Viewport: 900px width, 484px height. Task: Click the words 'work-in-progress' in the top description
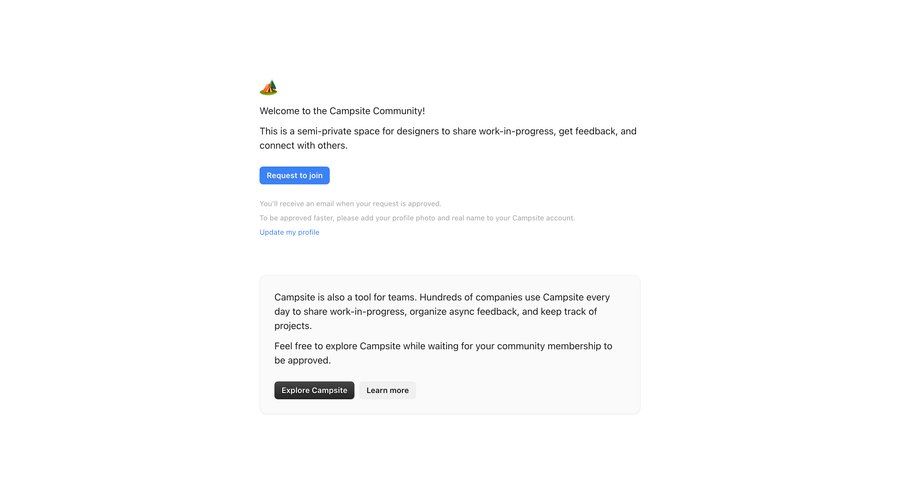(516, 131)
